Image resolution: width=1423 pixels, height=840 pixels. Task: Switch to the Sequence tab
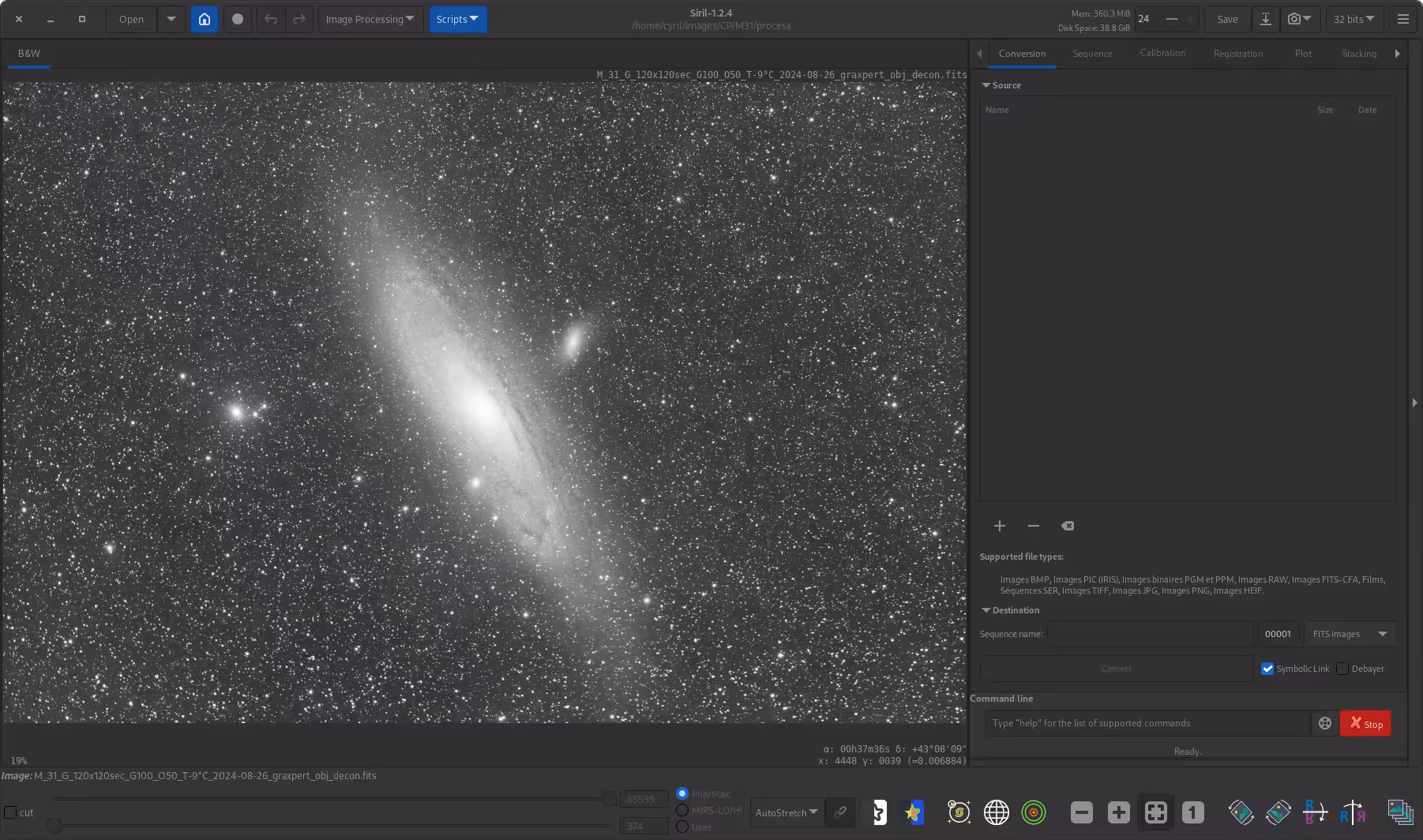[x=1092, y=54]
